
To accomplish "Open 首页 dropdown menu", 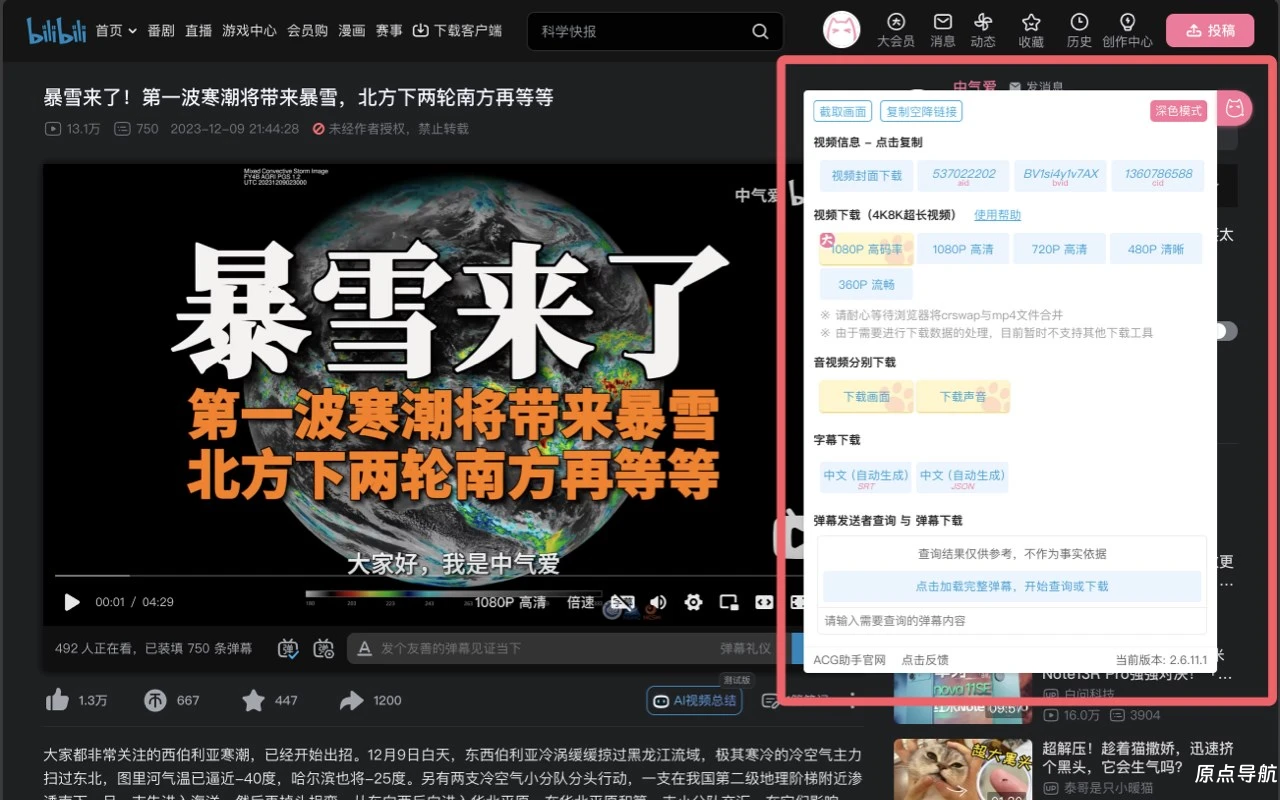I will click(x=116, y=31).
